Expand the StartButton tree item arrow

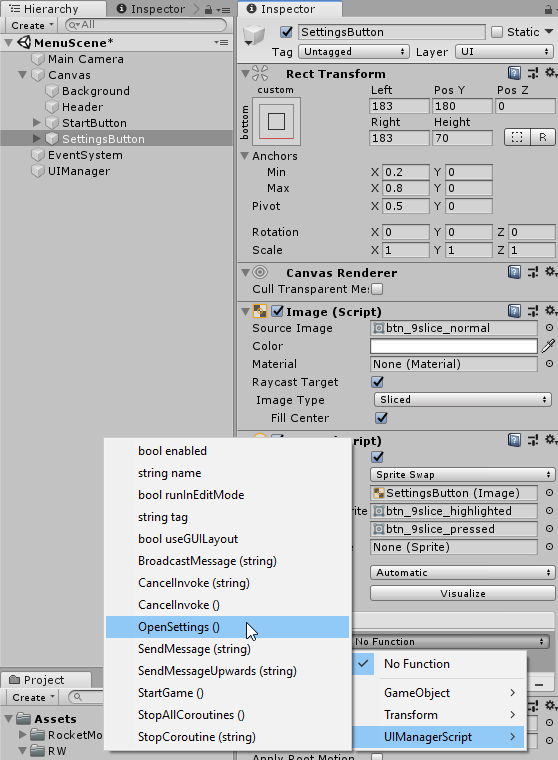point(36,123)
